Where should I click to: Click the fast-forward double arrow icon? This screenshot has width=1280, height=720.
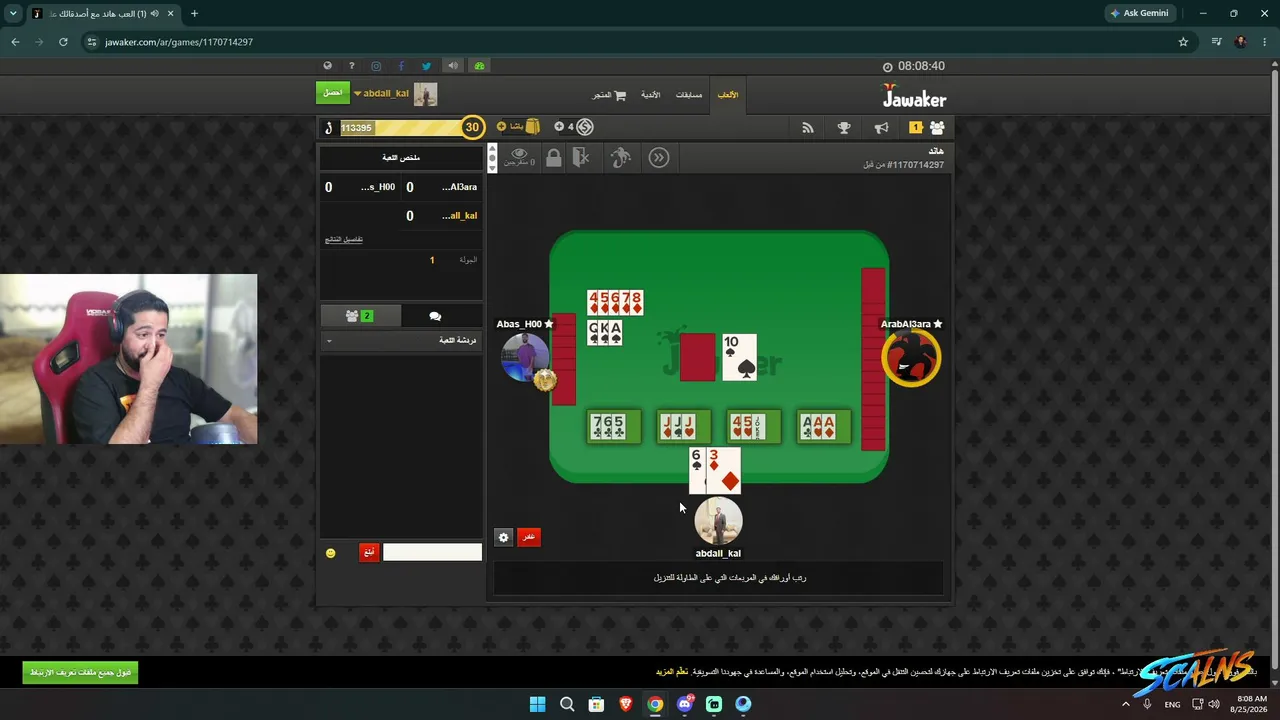pyautogui.click(x=658, y=158)
